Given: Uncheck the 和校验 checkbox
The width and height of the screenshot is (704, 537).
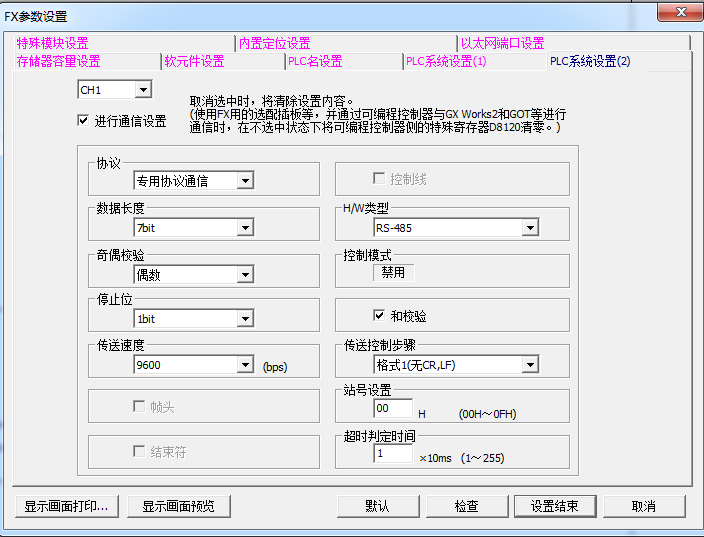Looking at the screenshot, I should click(379, 315).
